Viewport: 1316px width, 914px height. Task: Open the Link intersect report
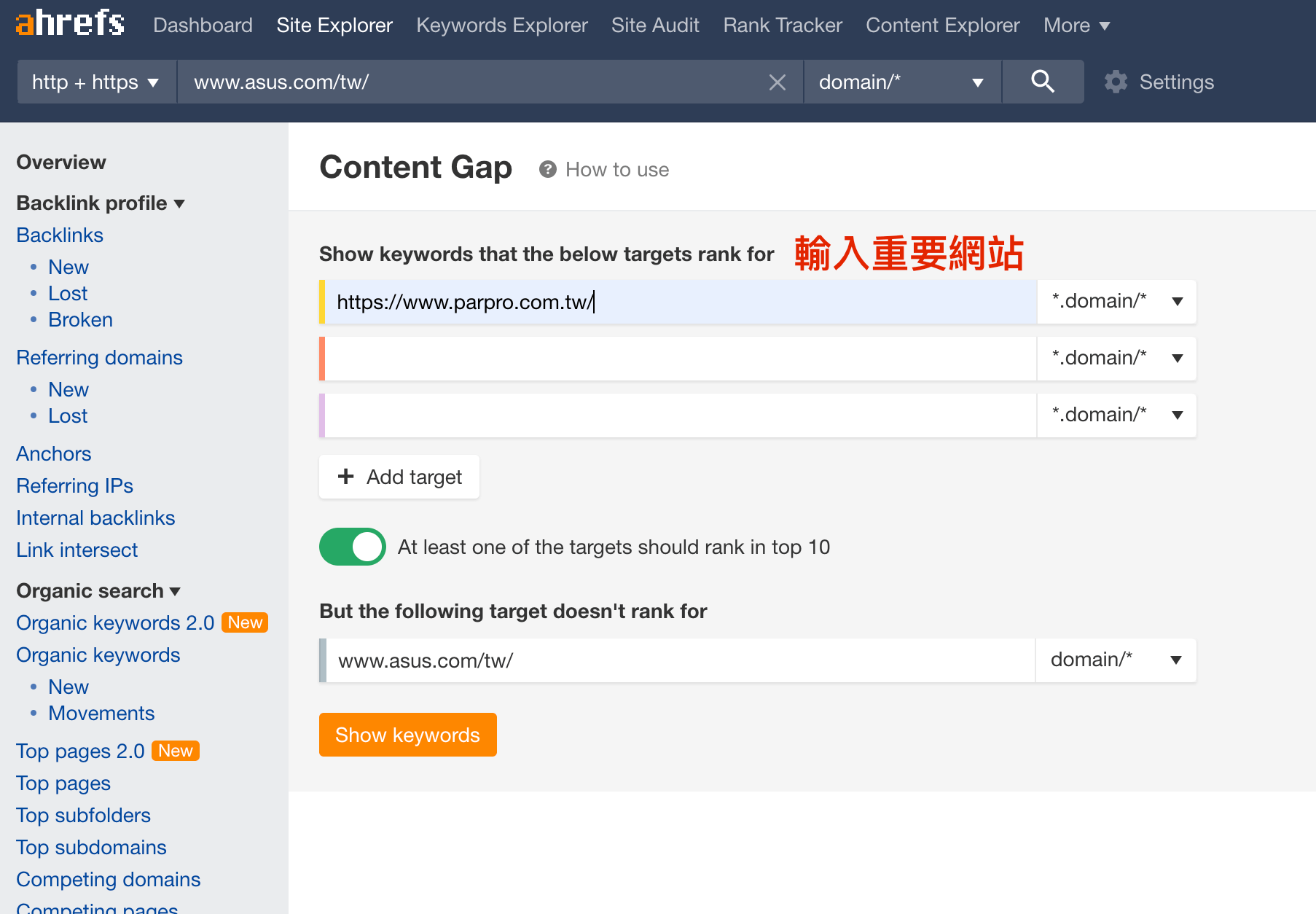[x=77, y=550]
